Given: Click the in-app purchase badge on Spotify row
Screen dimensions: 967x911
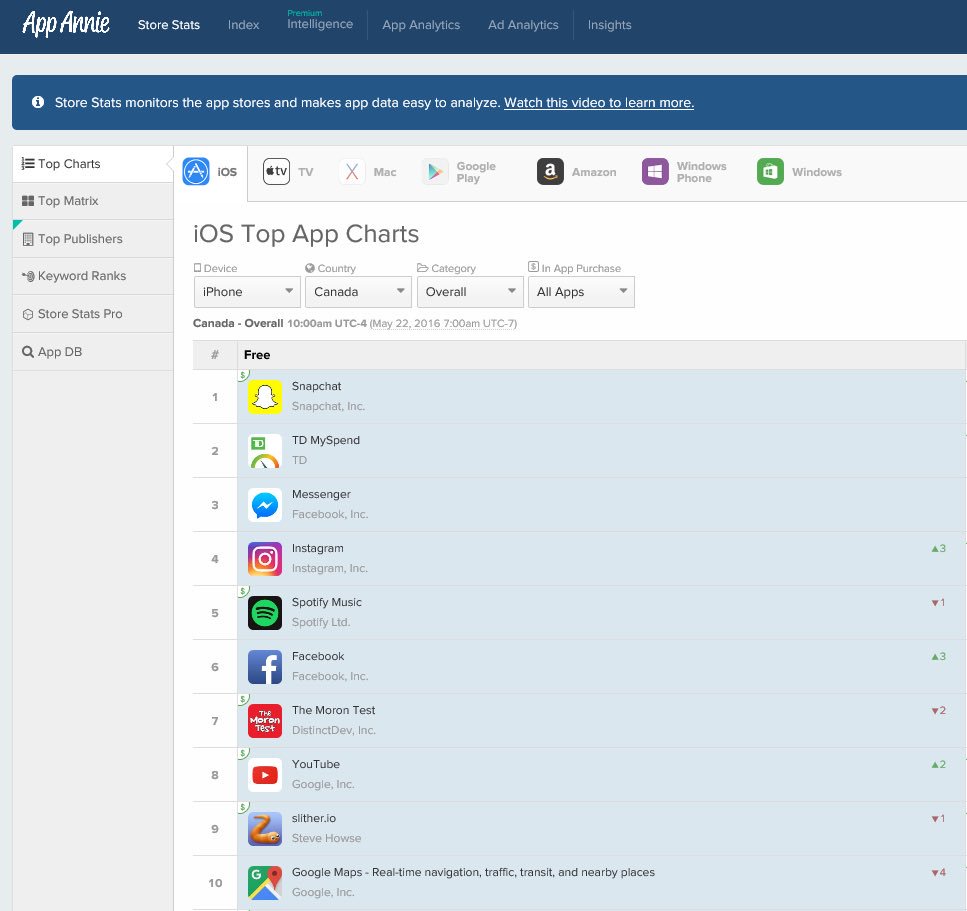Looking at the screenshot, I should point(244,591).
